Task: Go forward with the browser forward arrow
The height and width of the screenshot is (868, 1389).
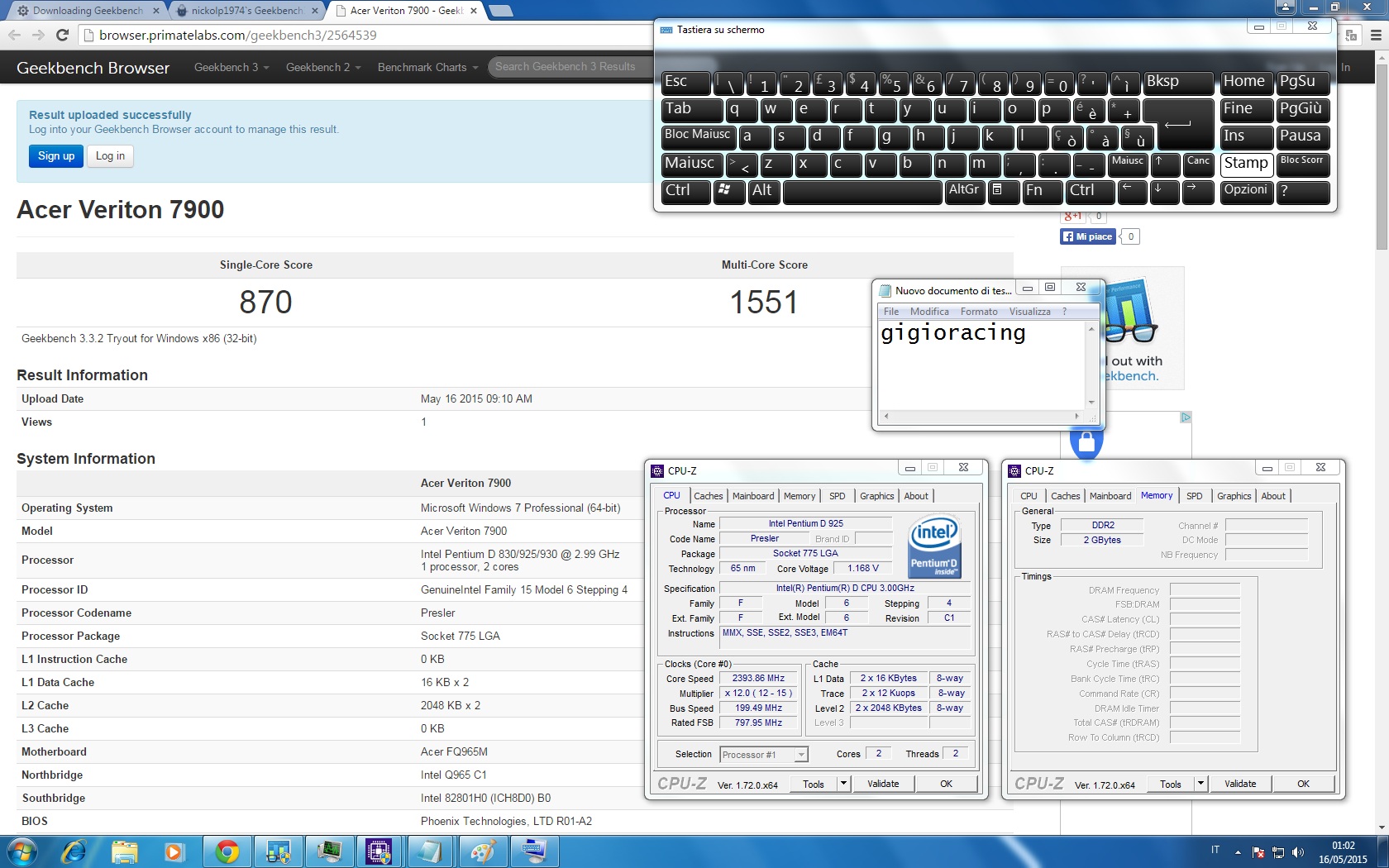Action: click(x=38, y=35)
